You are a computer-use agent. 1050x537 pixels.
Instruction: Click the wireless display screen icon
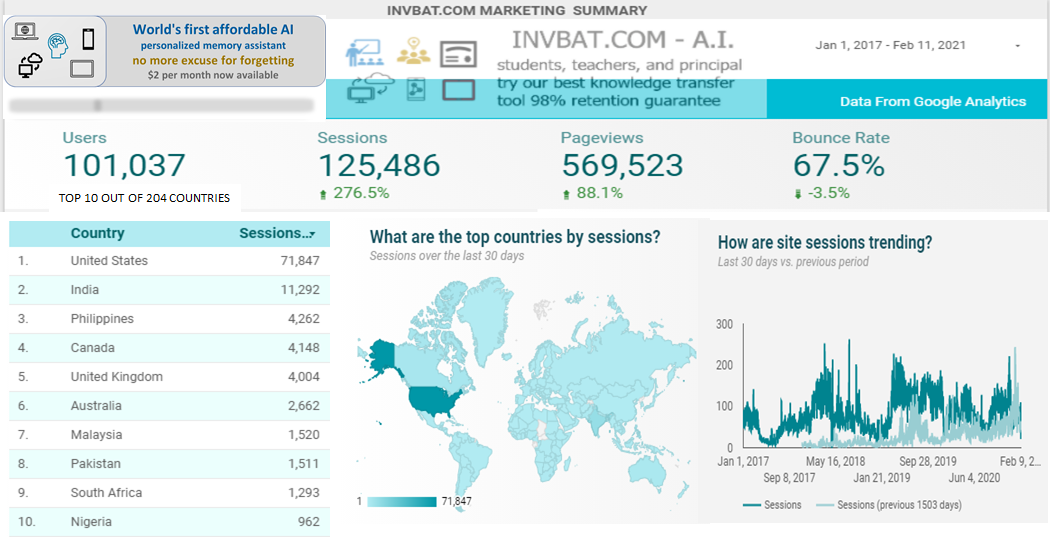point(459,53)
